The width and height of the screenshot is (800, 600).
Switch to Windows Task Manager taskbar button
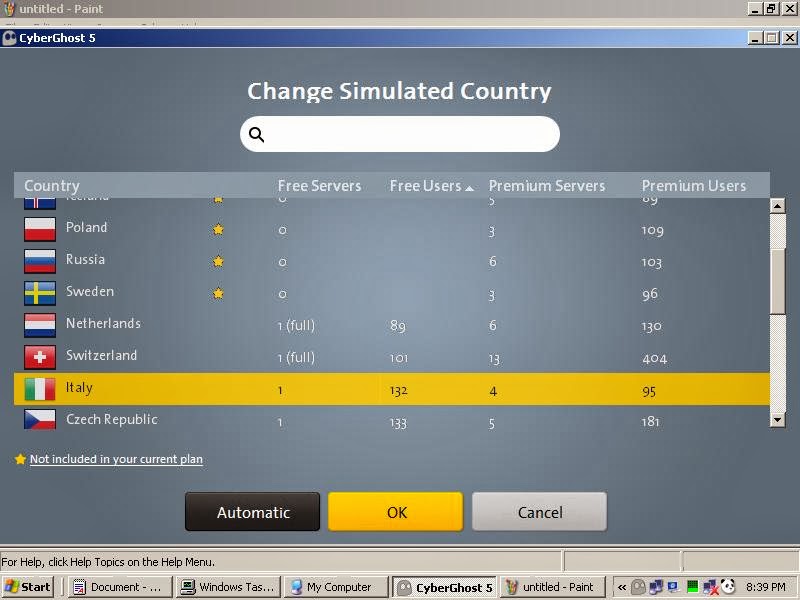point(229,587)
